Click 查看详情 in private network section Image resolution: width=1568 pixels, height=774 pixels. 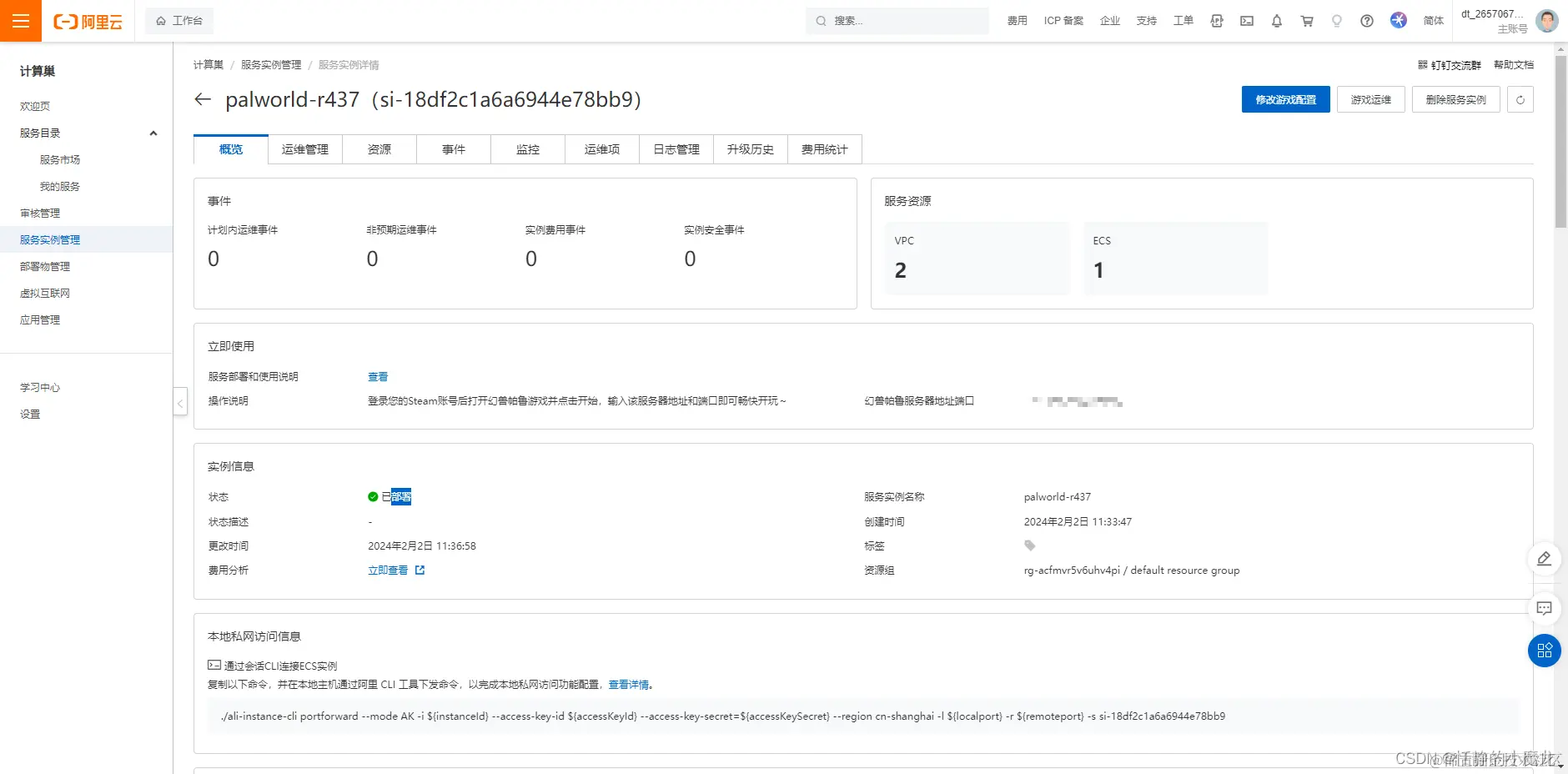pos(628,685)
